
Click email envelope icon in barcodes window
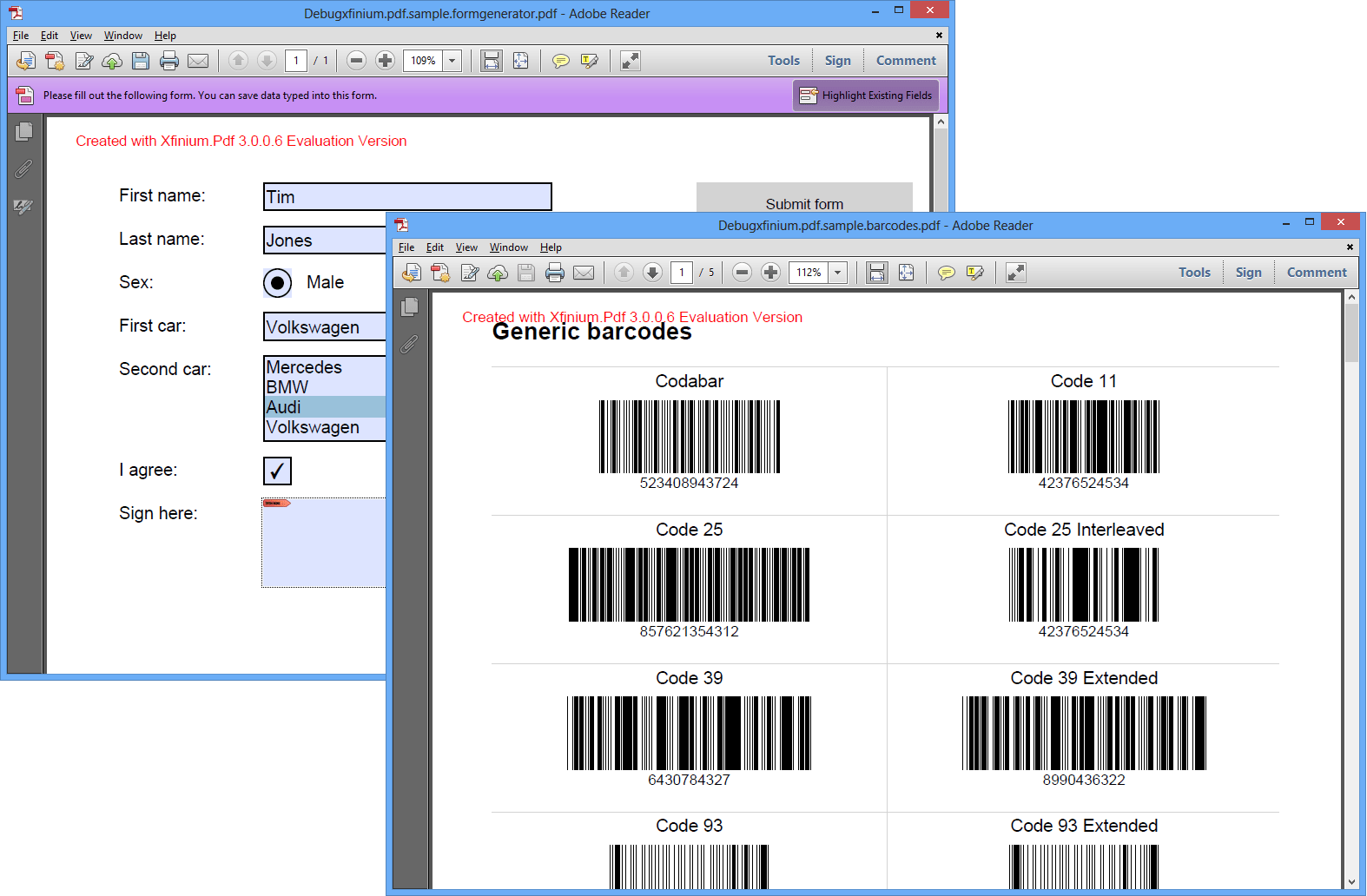point(584,273)
